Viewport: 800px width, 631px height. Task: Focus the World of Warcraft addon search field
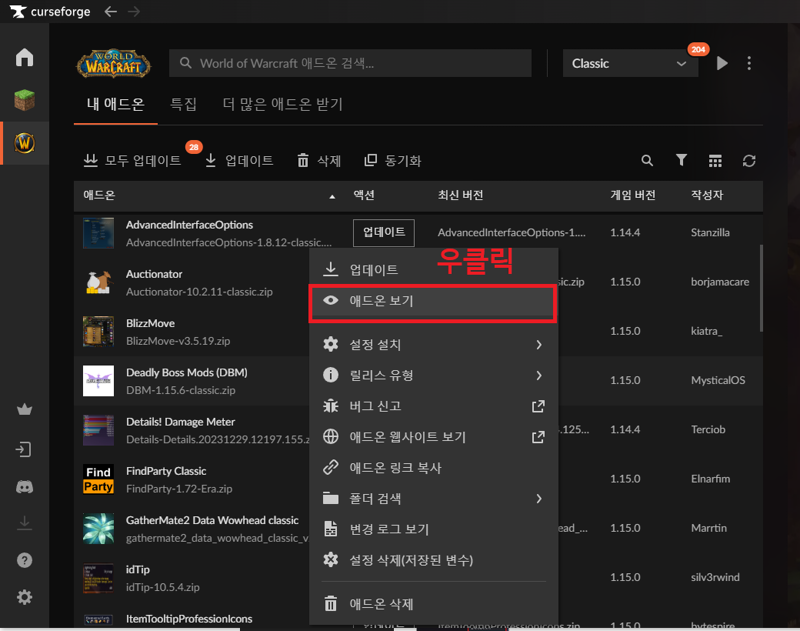point(351,63)
